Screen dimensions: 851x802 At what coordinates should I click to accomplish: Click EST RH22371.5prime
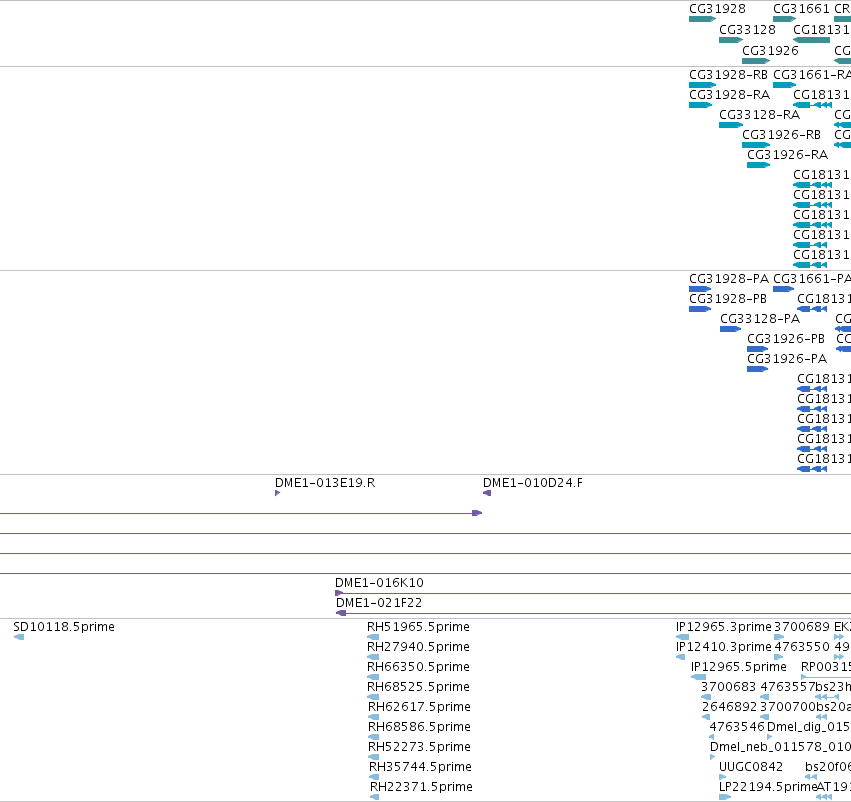click(374, 797)
